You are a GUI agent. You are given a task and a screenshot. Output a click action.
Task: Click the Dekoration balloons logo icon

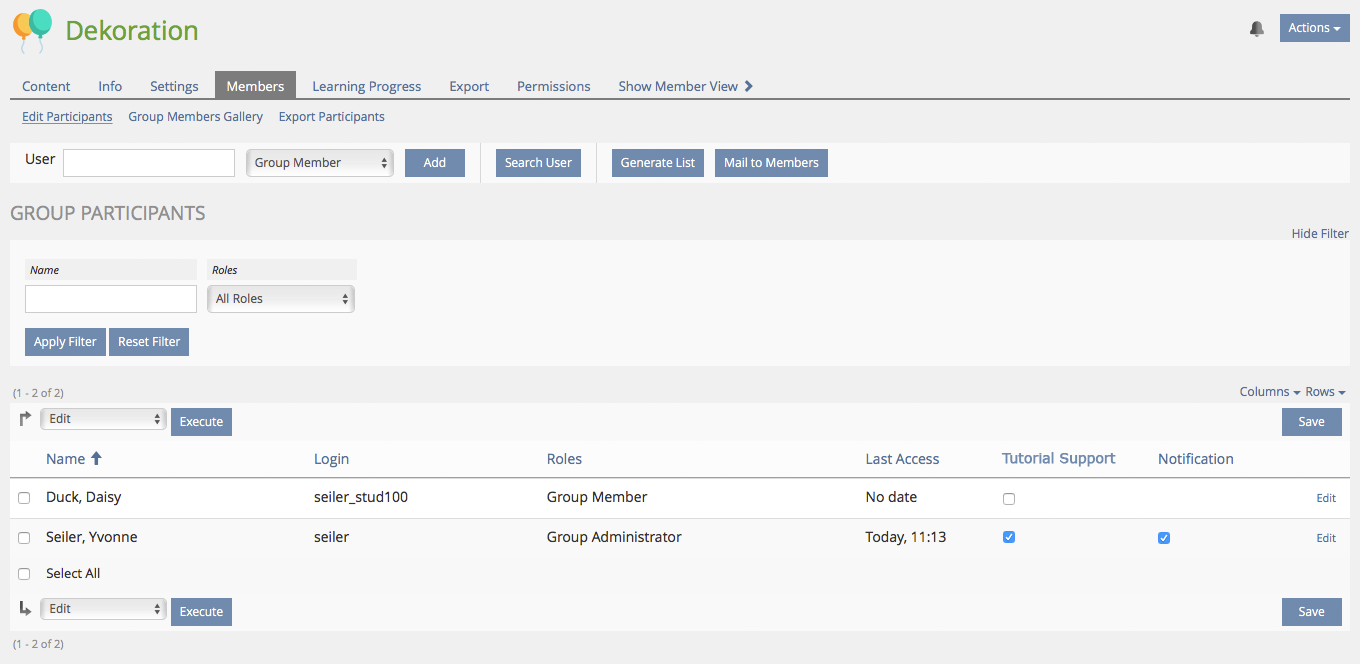32,30
